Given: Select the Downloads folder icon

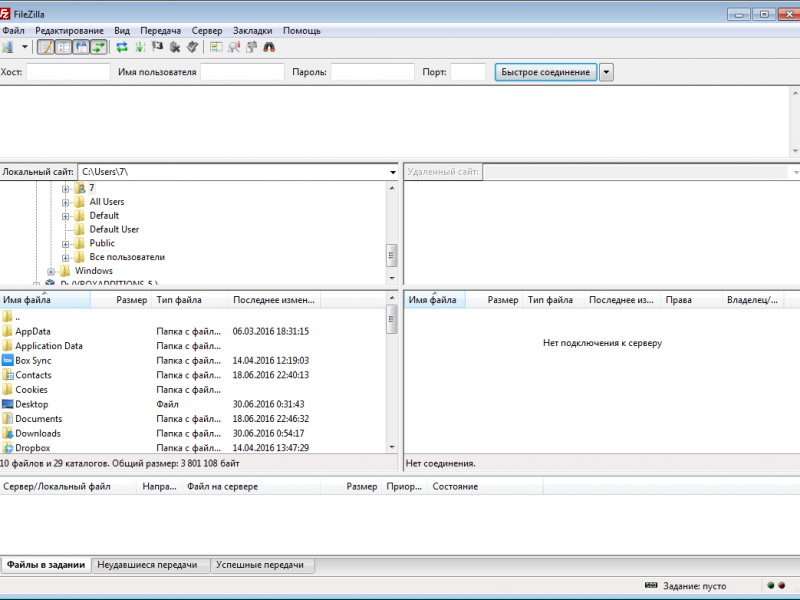Looking at the screenshot, I should (8, 433).
